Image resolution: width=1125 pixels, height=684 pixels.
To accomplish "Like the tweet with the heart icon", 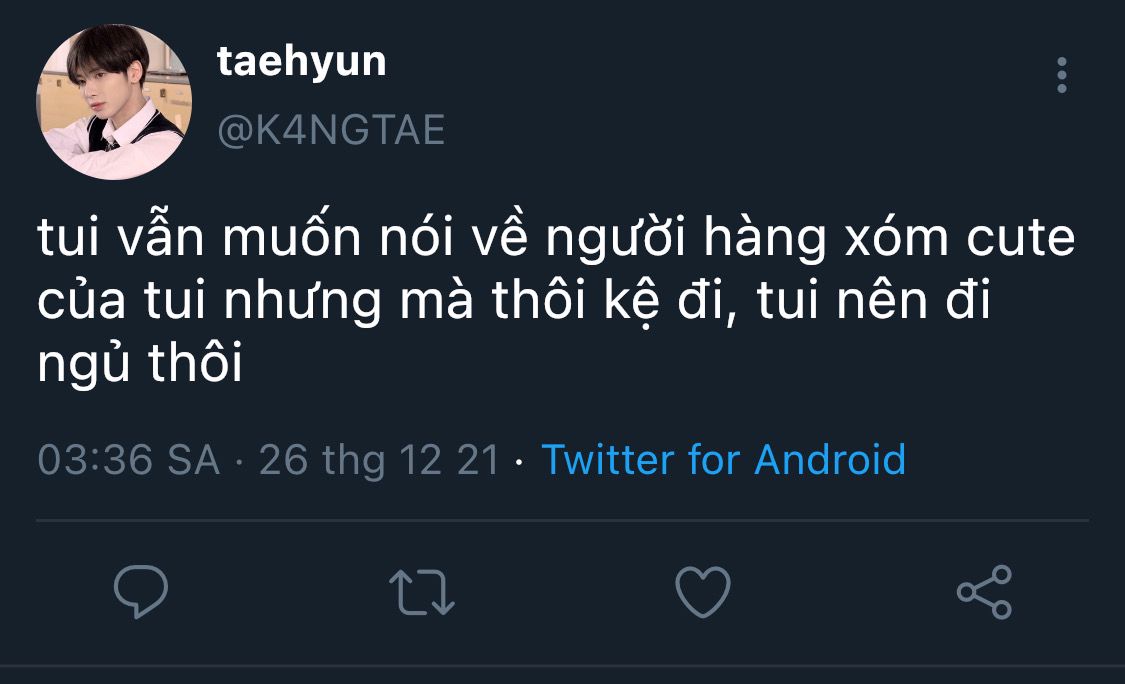I will [703, 591].
